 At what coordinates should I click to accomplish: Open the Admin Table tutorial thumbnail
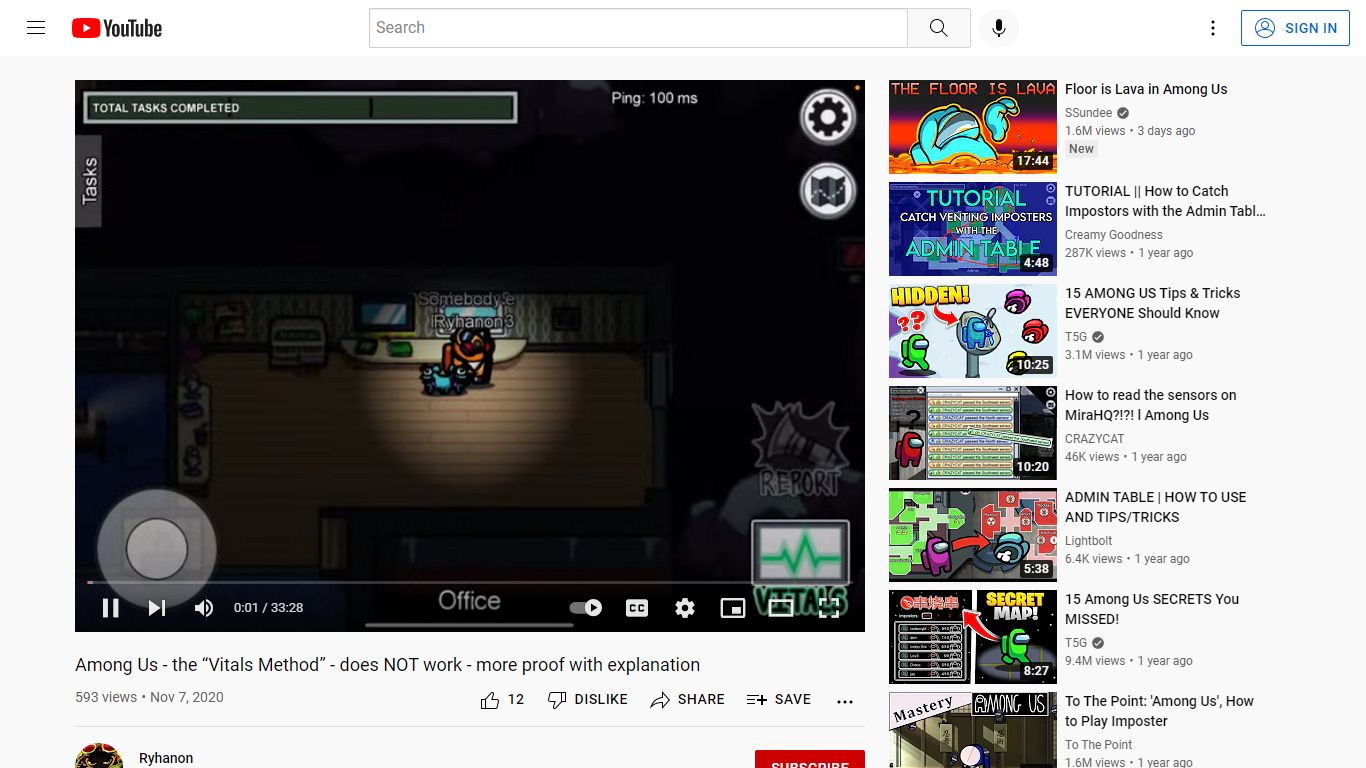[x=973, y=229]
